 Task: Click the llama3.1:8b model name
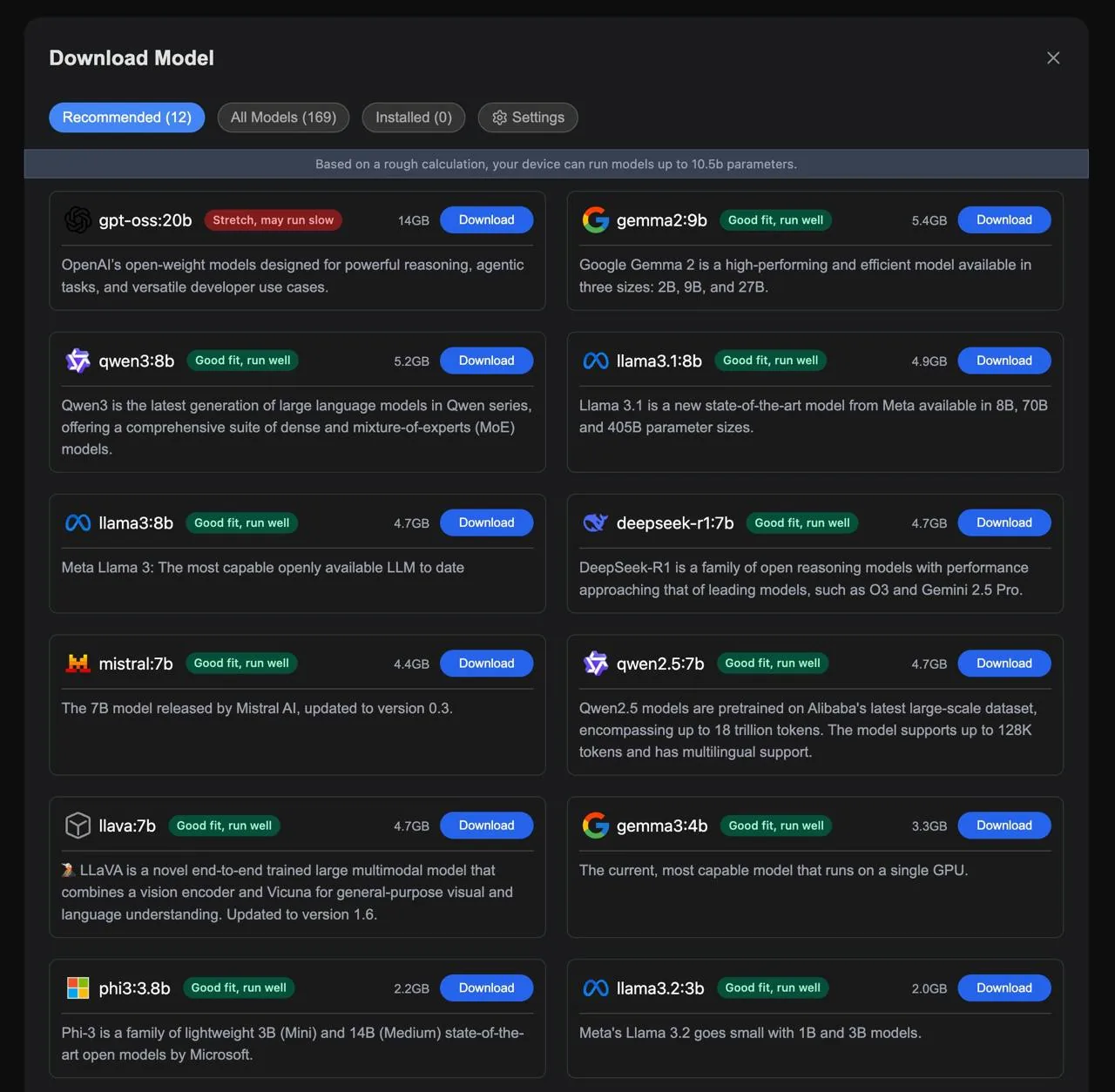[x=659, y=361]
